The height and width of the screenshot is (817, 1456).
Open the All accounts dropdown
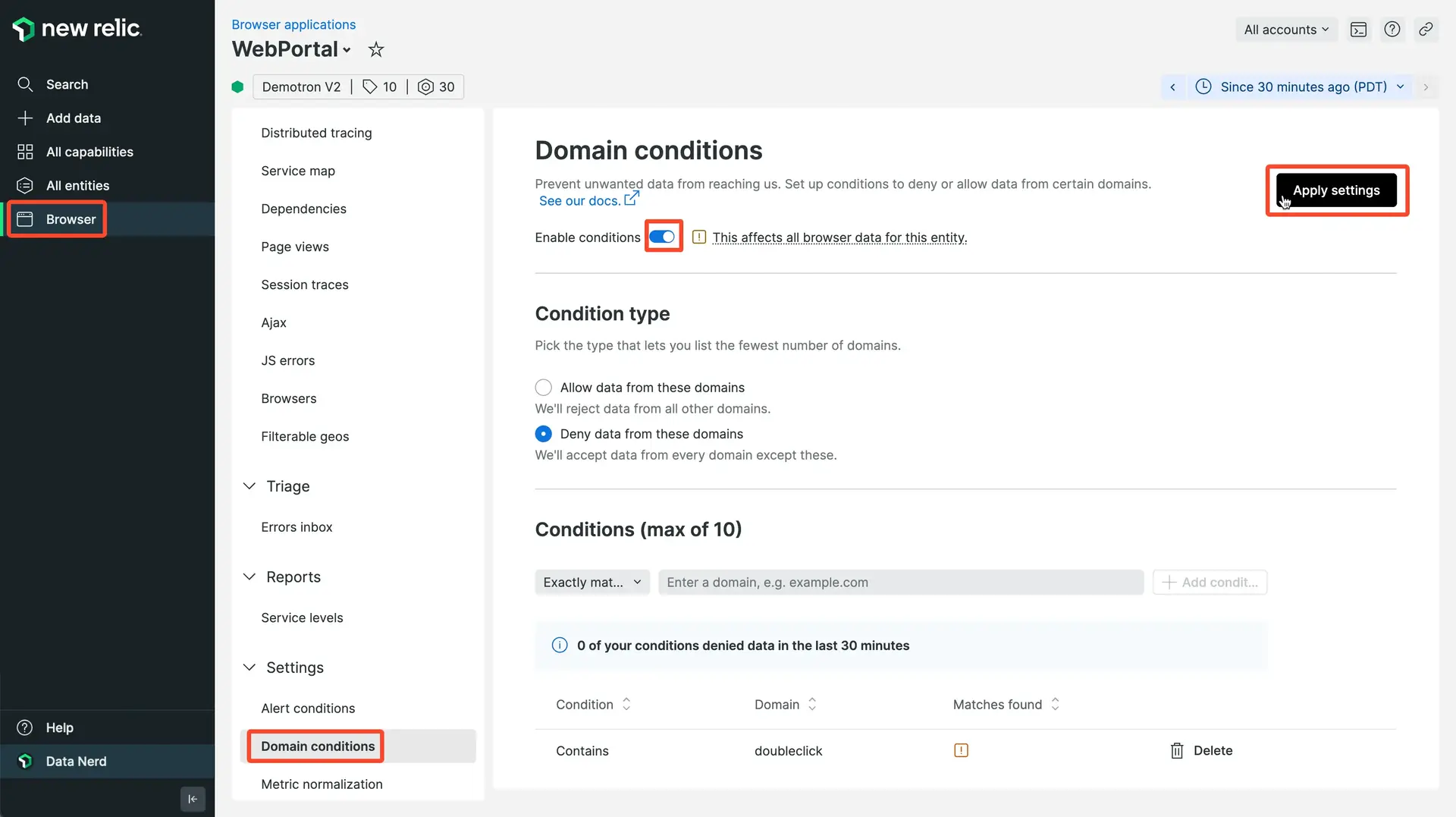coord(1286,30)
